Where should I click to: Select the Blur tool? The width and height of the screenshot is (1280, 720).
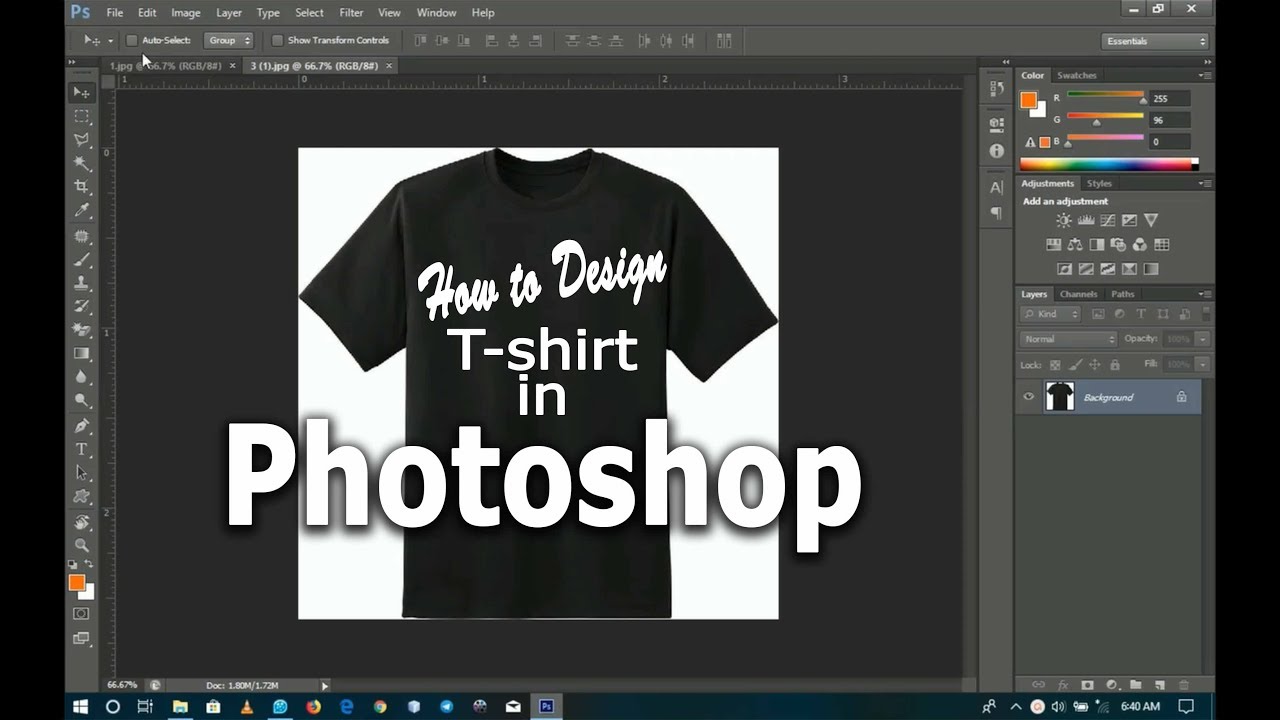pos(81,377)
